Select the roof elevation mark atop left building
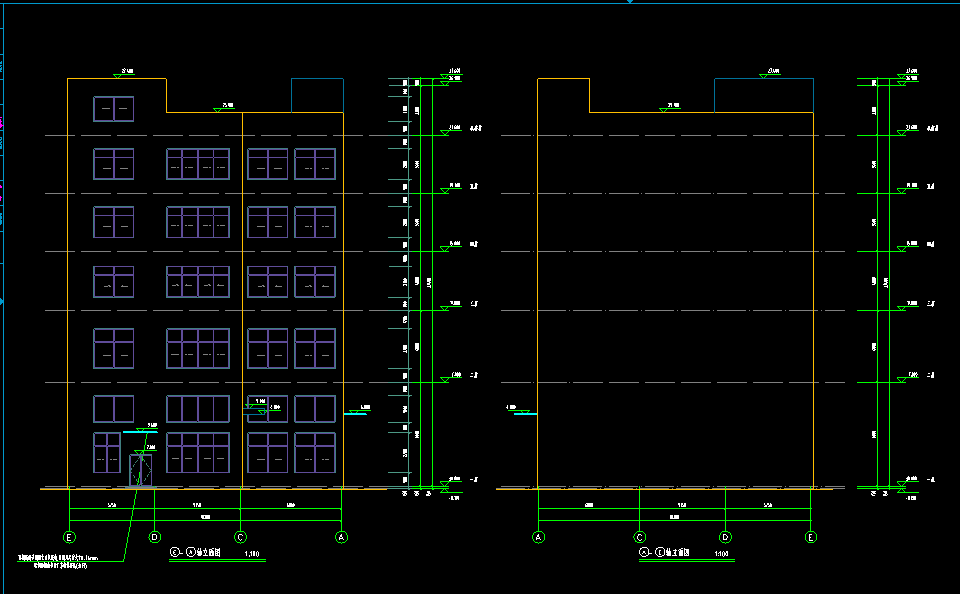960x594 pixels. tap(127, 73)
